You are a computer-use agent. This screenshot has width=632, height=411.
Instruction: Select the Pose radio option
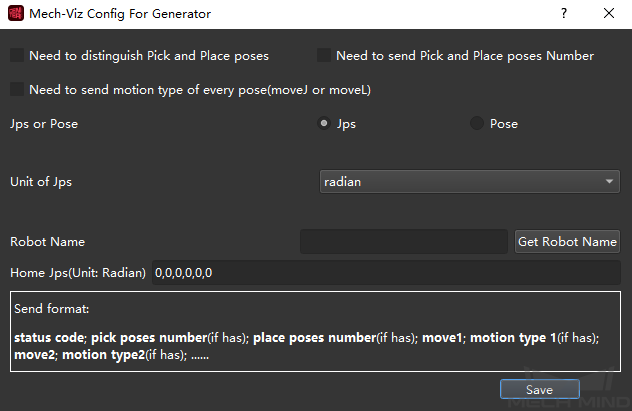coord(476,124)
